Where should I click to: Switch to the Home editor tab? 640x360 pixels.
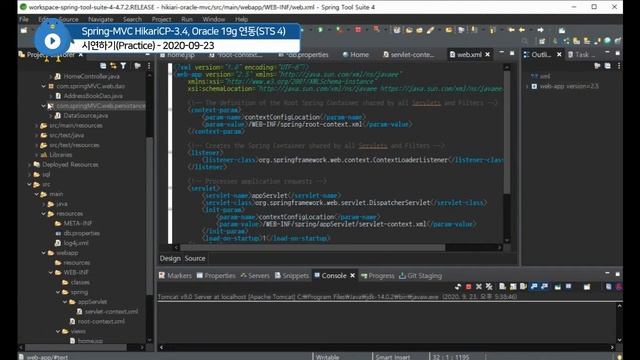[x=355, y=54]
